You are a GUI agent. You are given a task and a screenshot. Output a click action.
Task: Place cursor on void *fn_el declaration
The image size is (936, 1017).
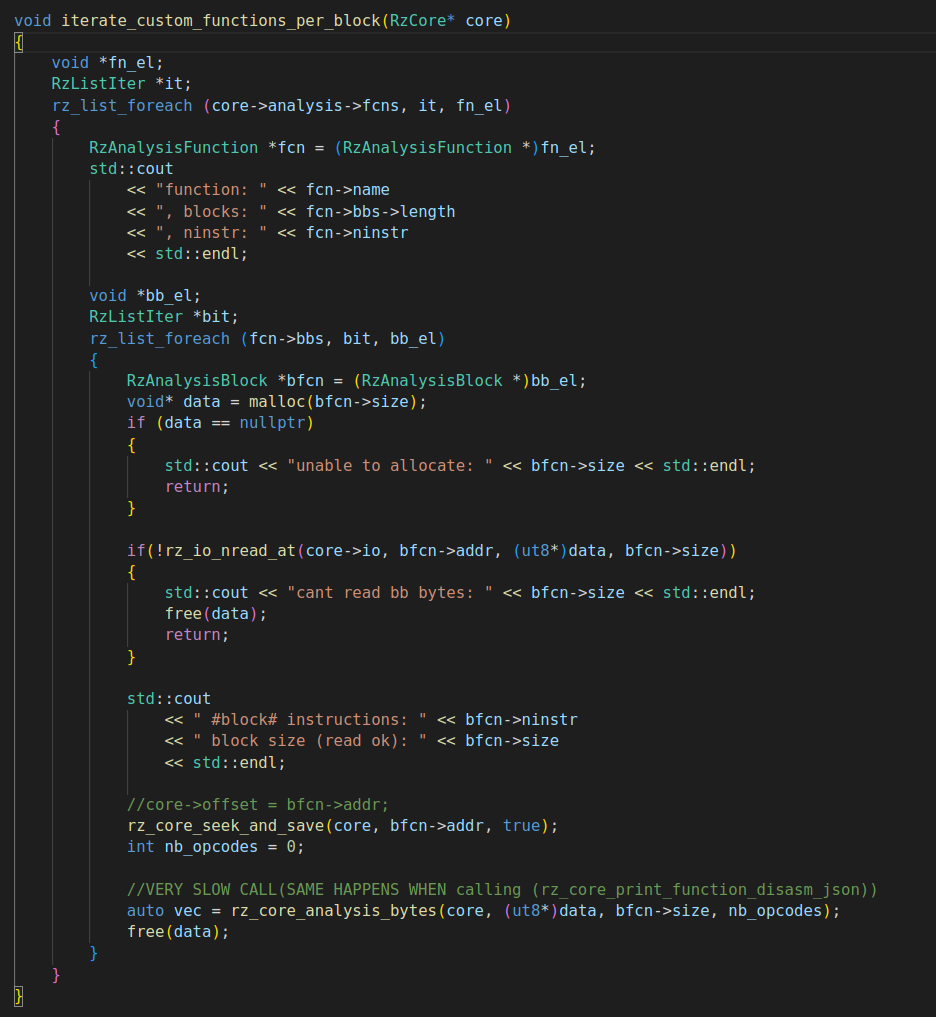[x=107, y=62]
